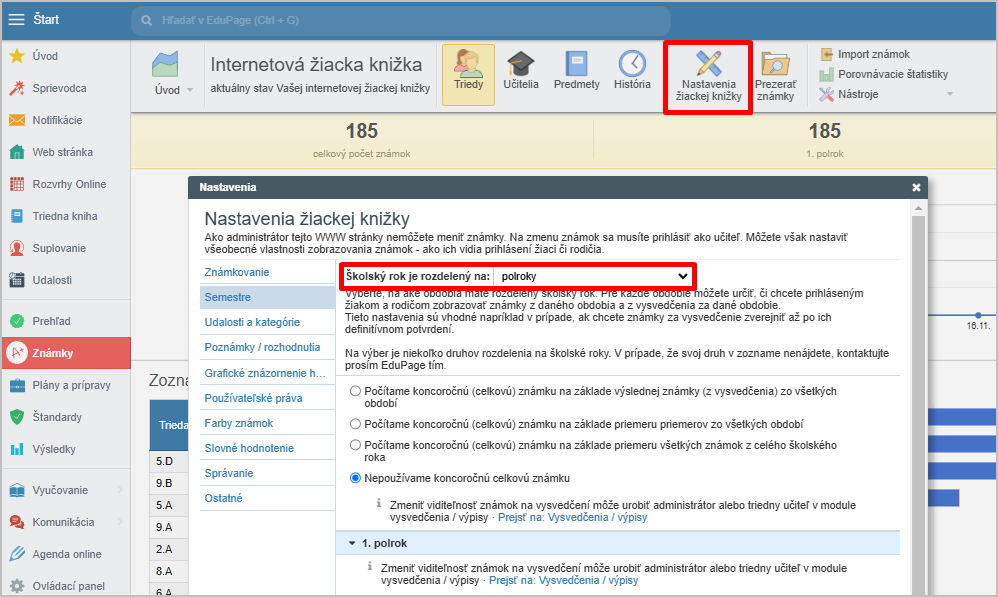Open Správanie settings tab

267,473
